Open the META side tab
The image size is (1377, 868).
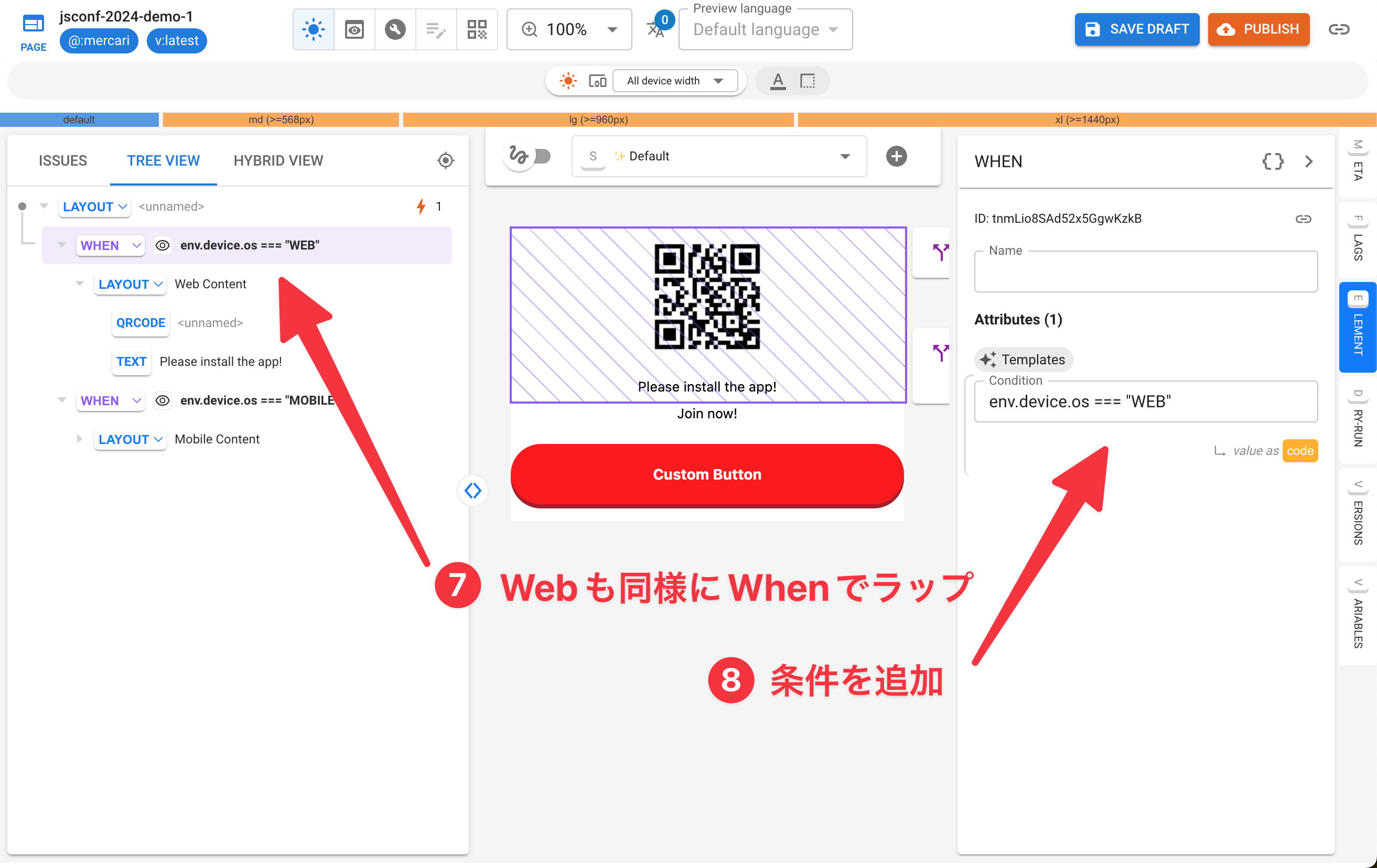[1358, 162]
